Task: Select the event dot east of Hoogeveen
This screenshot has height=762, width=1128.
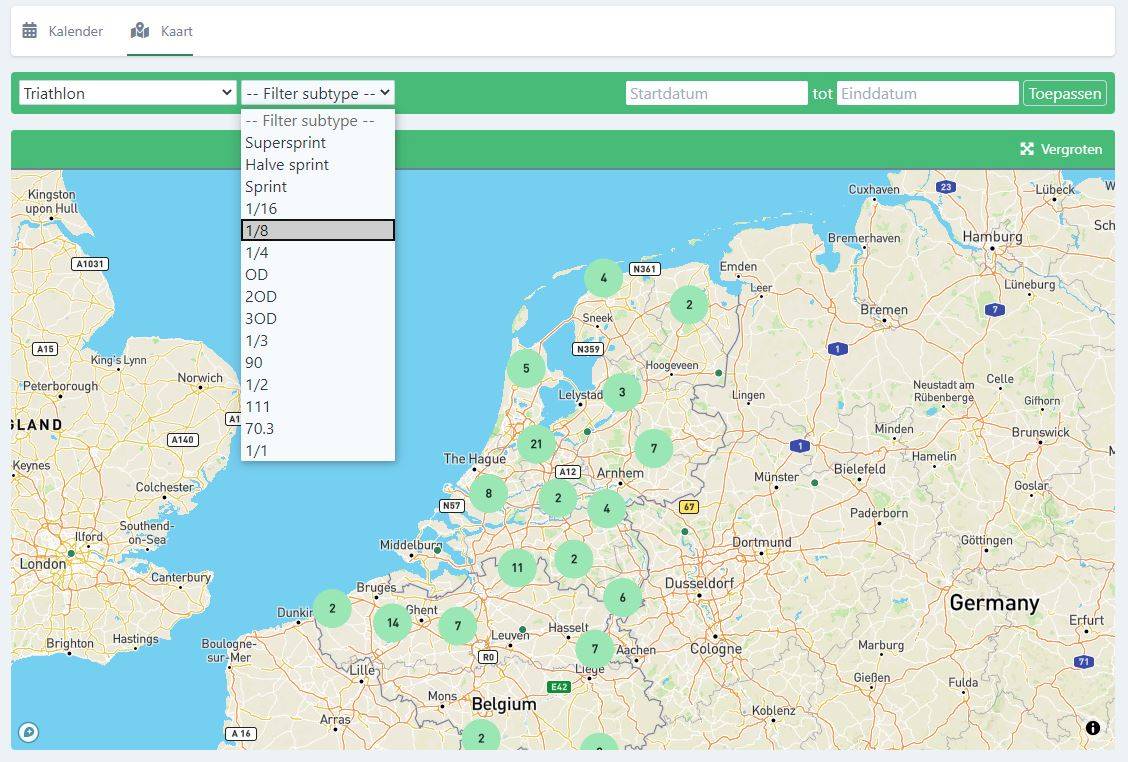Action: coord(719,373)
